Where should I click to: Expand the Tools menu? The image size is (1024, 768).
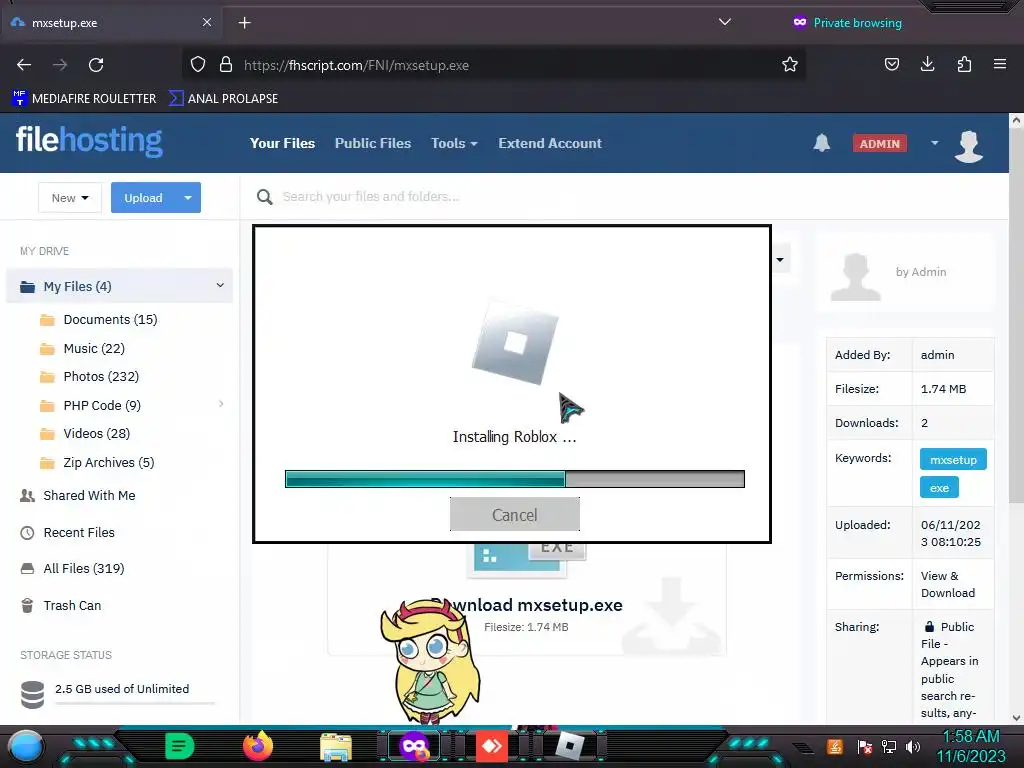pos(454,143)
